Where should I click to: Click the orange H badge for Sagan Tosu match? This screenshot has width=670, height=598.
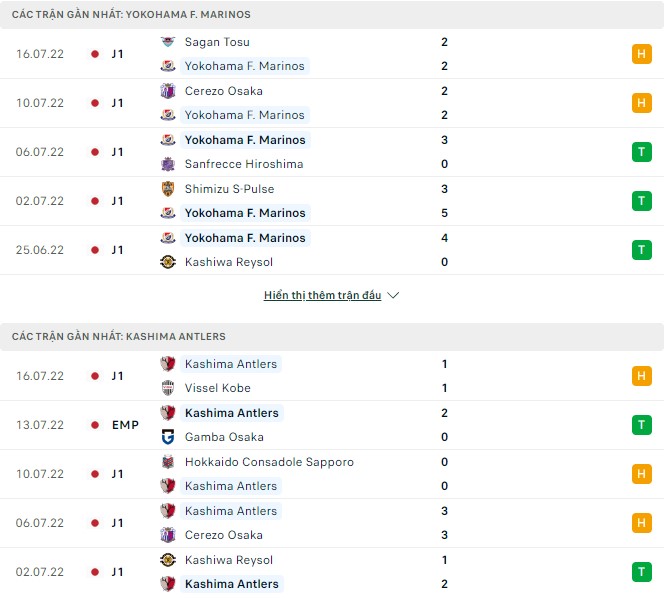641,54
